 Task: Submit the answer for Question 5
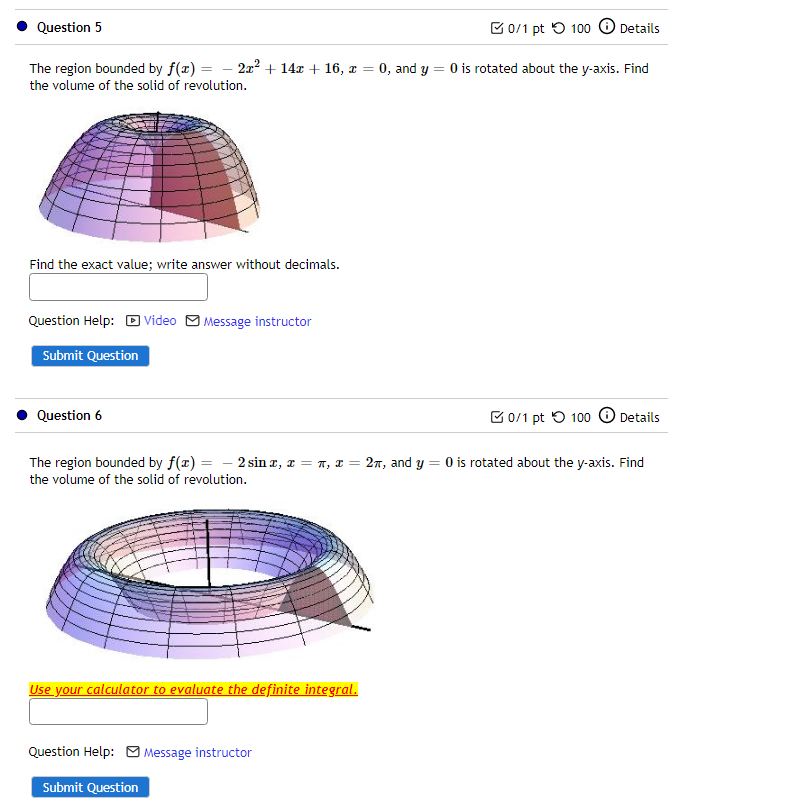pos(89,355)
